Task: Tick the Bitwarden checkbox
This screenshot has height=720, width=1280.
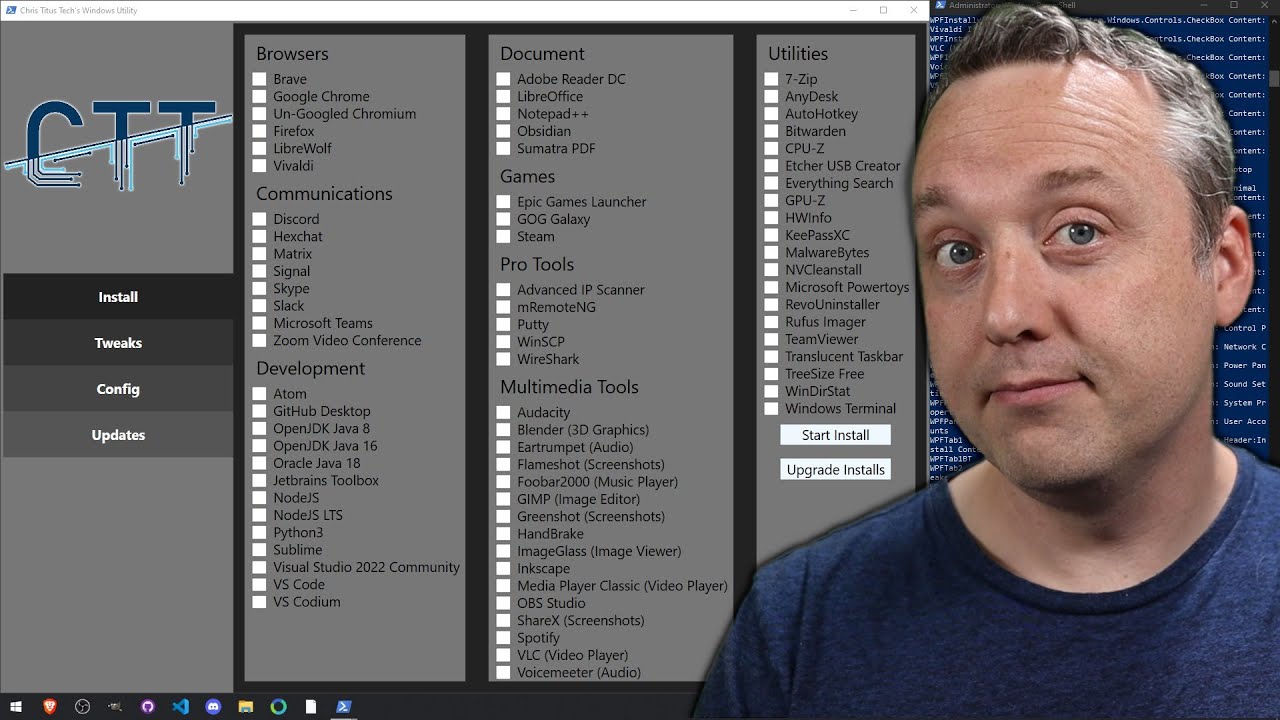Action: pyautogui.click(x=772, y=131)
